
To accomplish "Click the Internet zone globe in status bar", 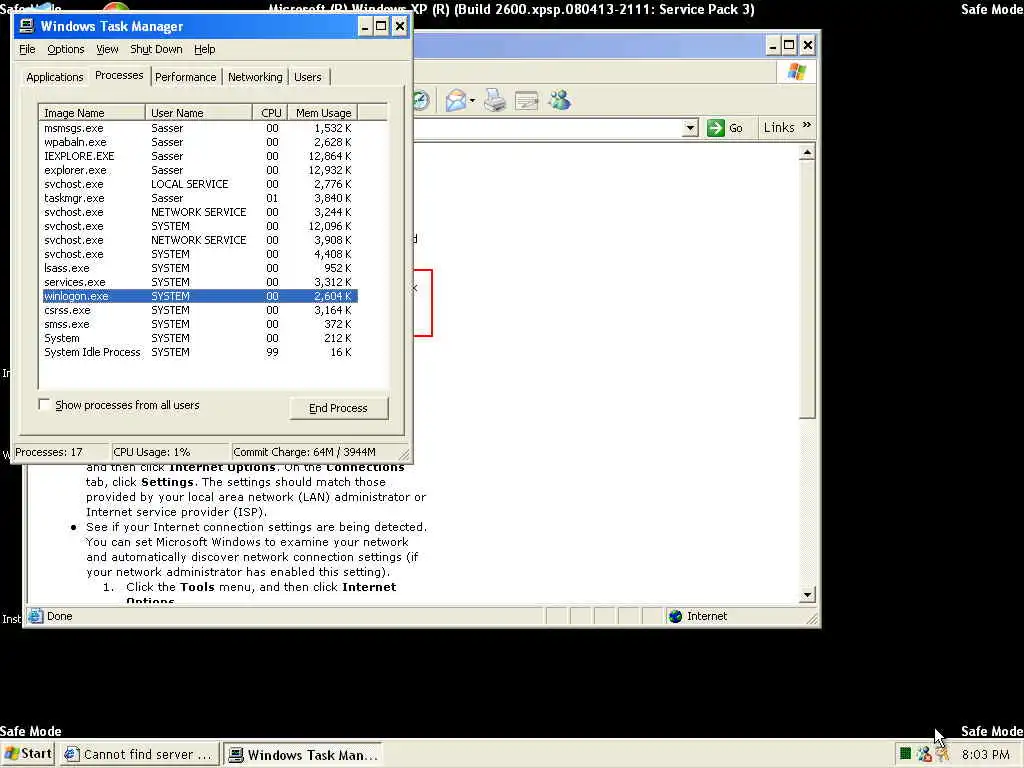I will coord(675,616).
